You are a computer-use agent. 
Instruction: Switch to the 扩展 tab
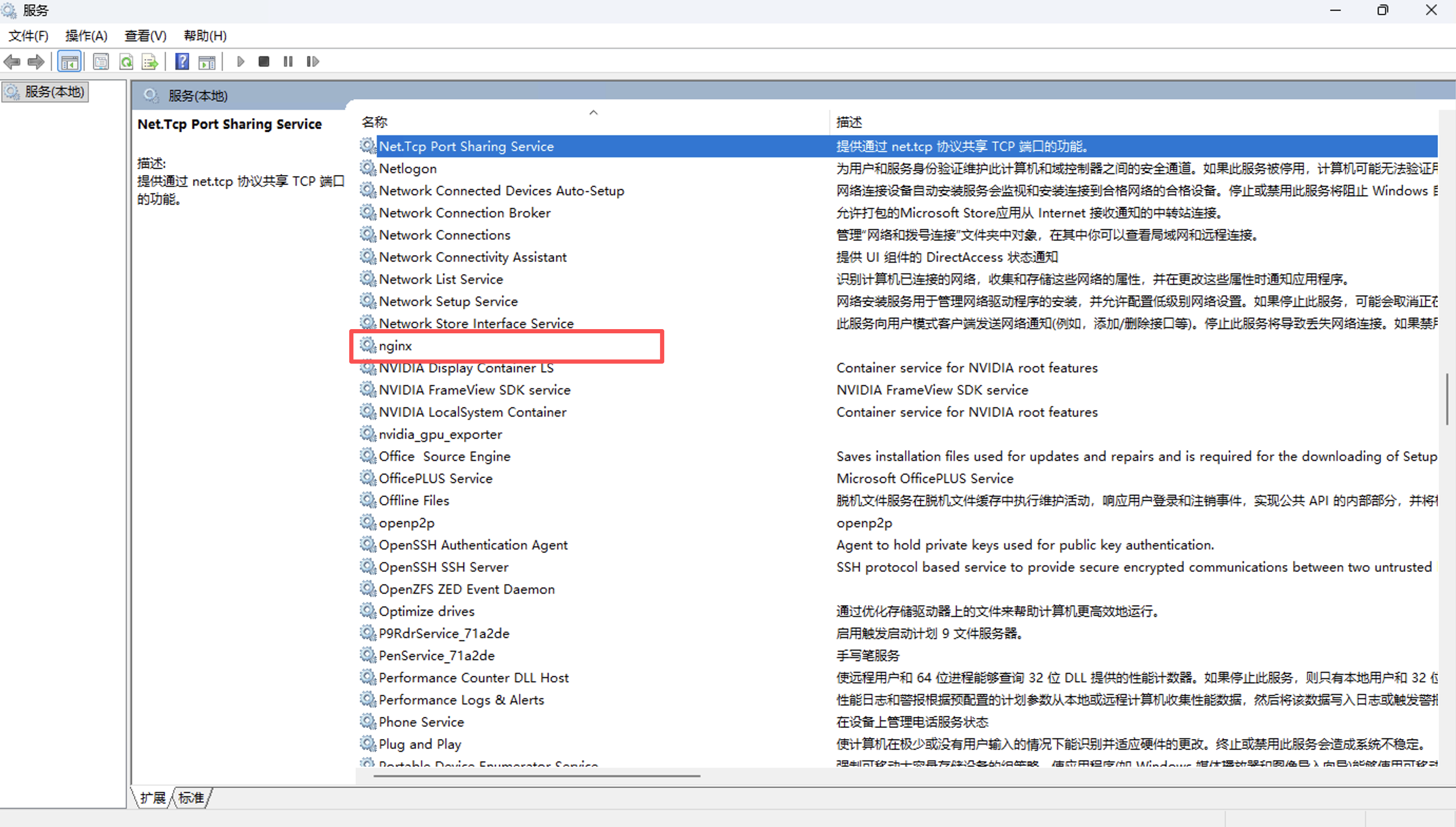(x=152, y=797)
